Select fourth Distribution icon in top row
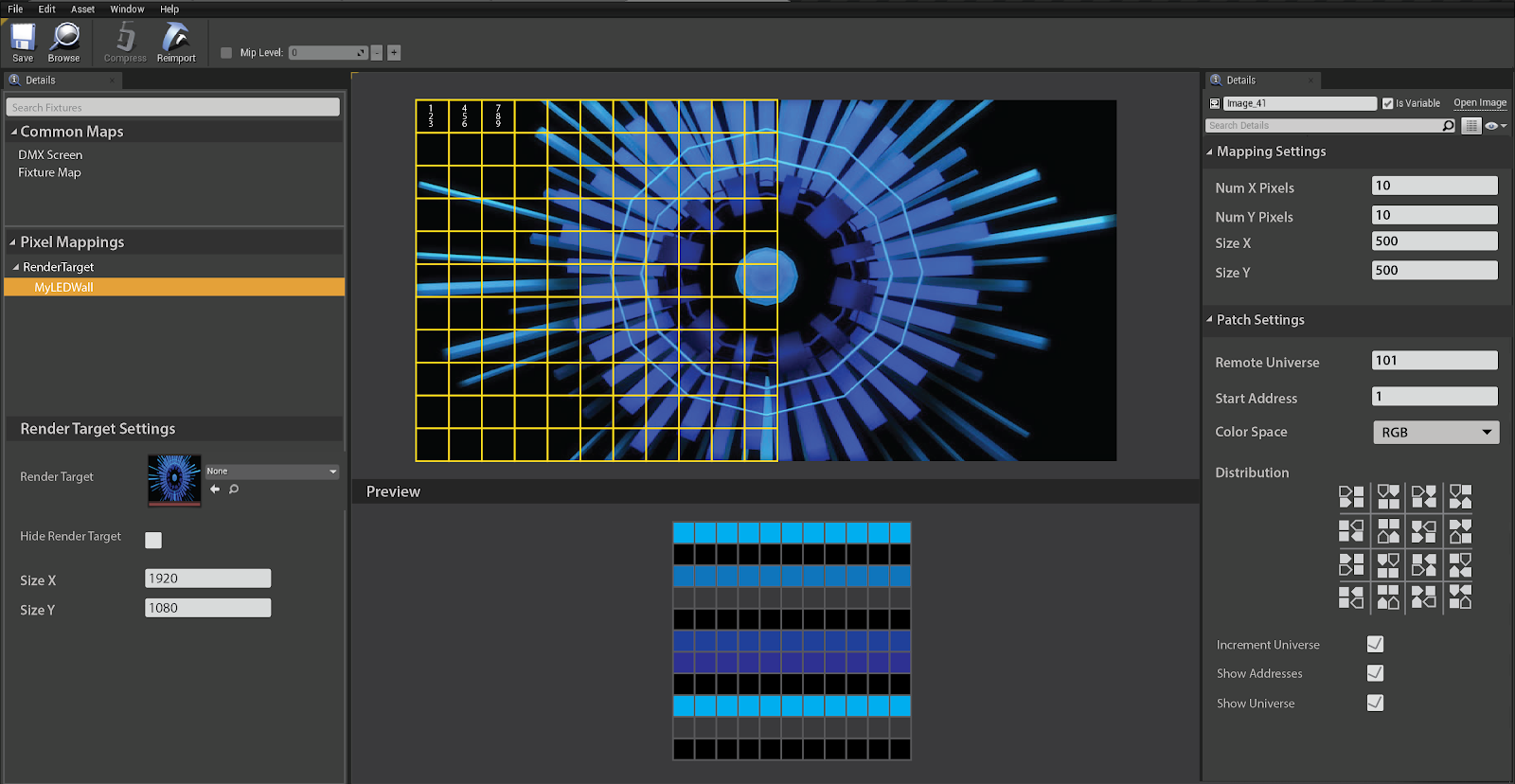Viewport: 1515px width, 784px height. [x=1461, y=496]
